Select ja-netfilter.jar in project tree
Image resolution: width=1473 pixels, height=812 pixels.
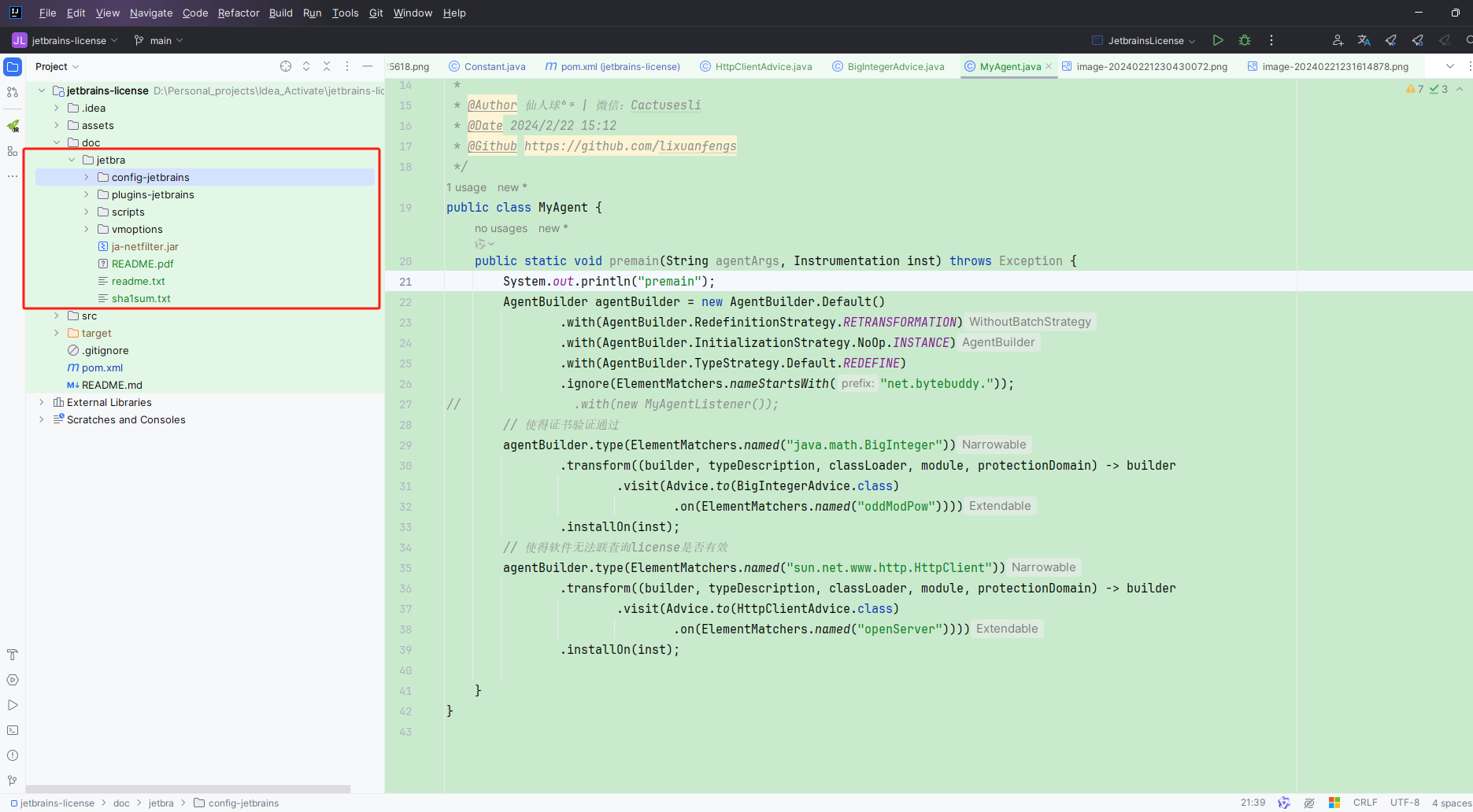click(145, 246)
